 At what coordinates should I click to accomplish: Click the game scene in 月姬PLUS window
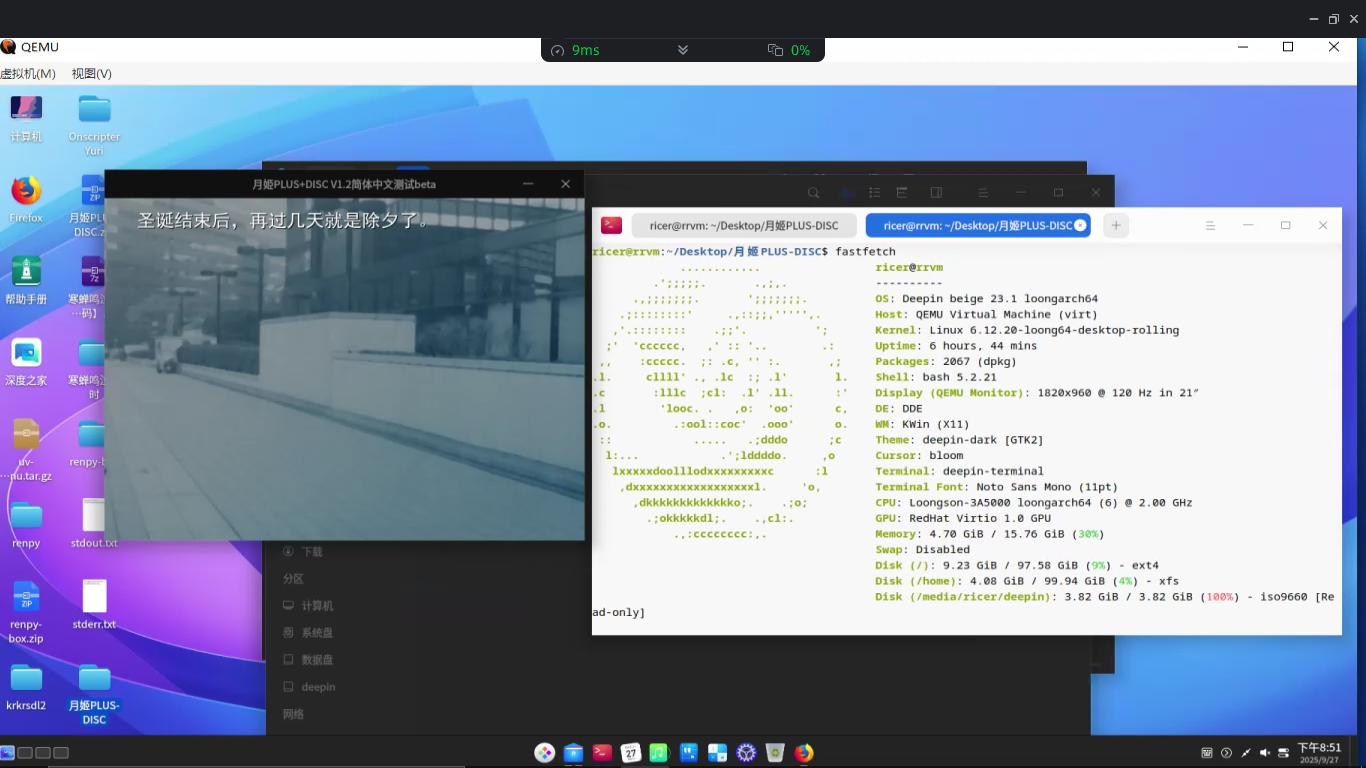click(x=345, y=369)
